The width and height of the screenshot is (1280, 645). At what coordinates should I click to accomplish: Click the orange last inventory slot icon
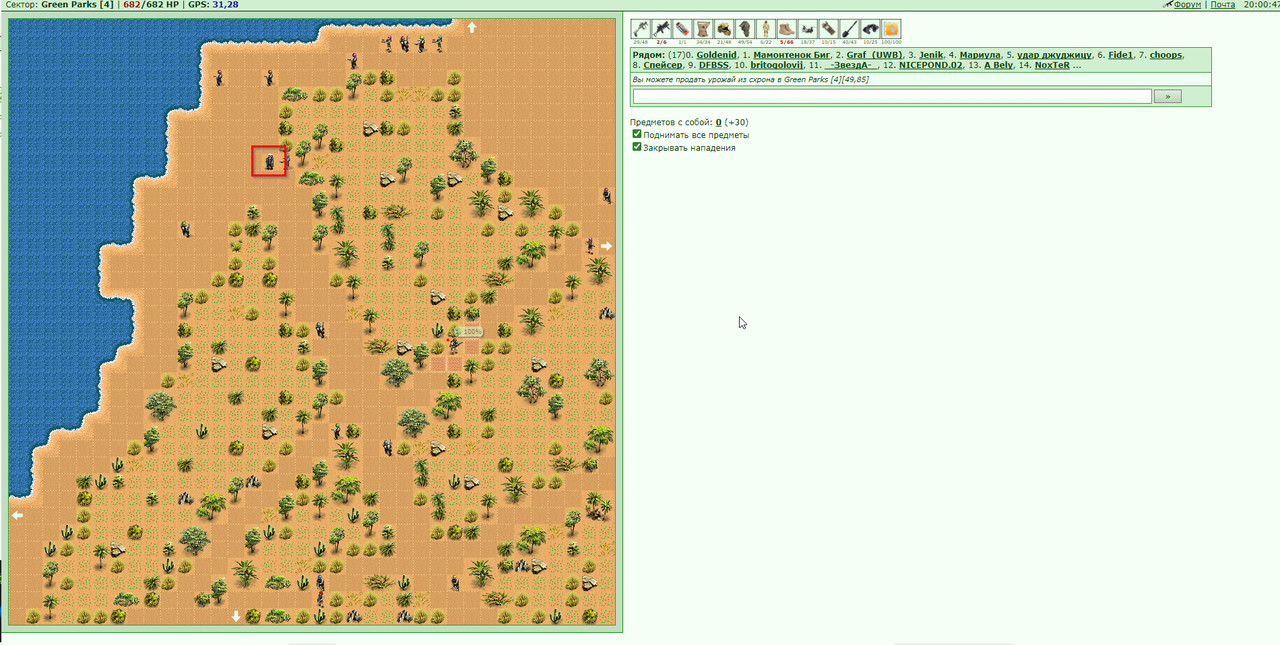pos(891,29)
